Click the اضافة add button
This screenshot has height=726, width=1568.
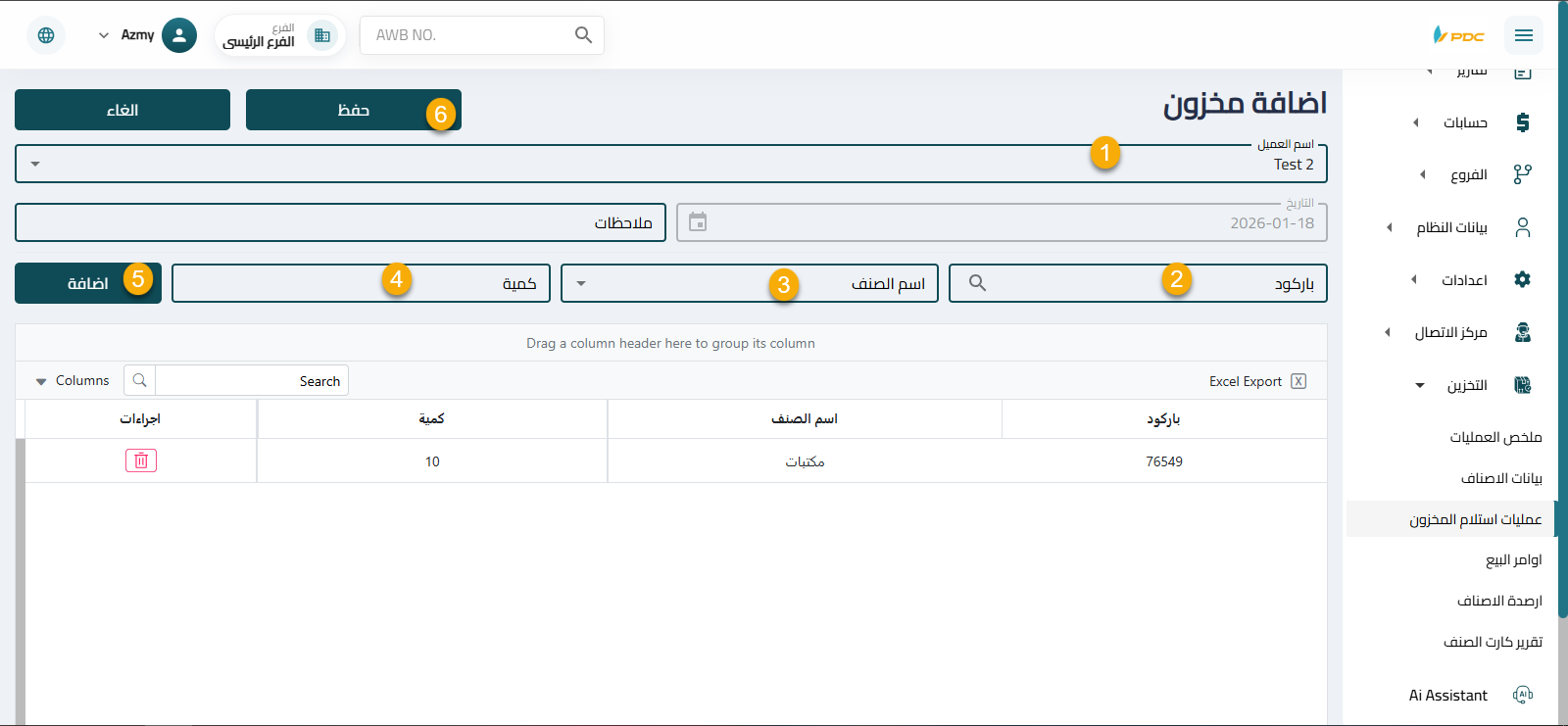[88, 283]
